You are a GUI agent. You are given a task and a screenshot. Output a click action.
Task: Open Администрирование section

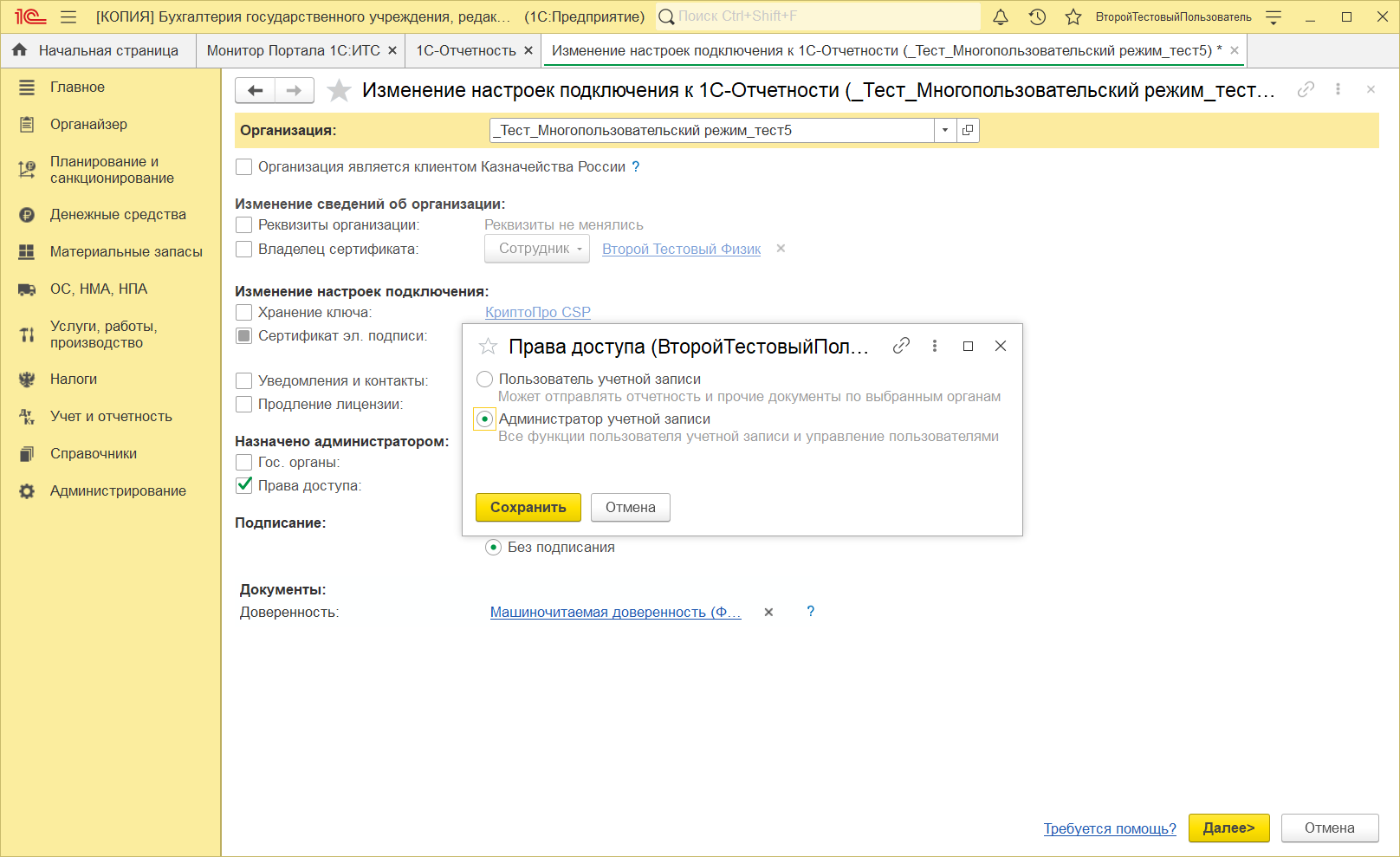(118, 490)
